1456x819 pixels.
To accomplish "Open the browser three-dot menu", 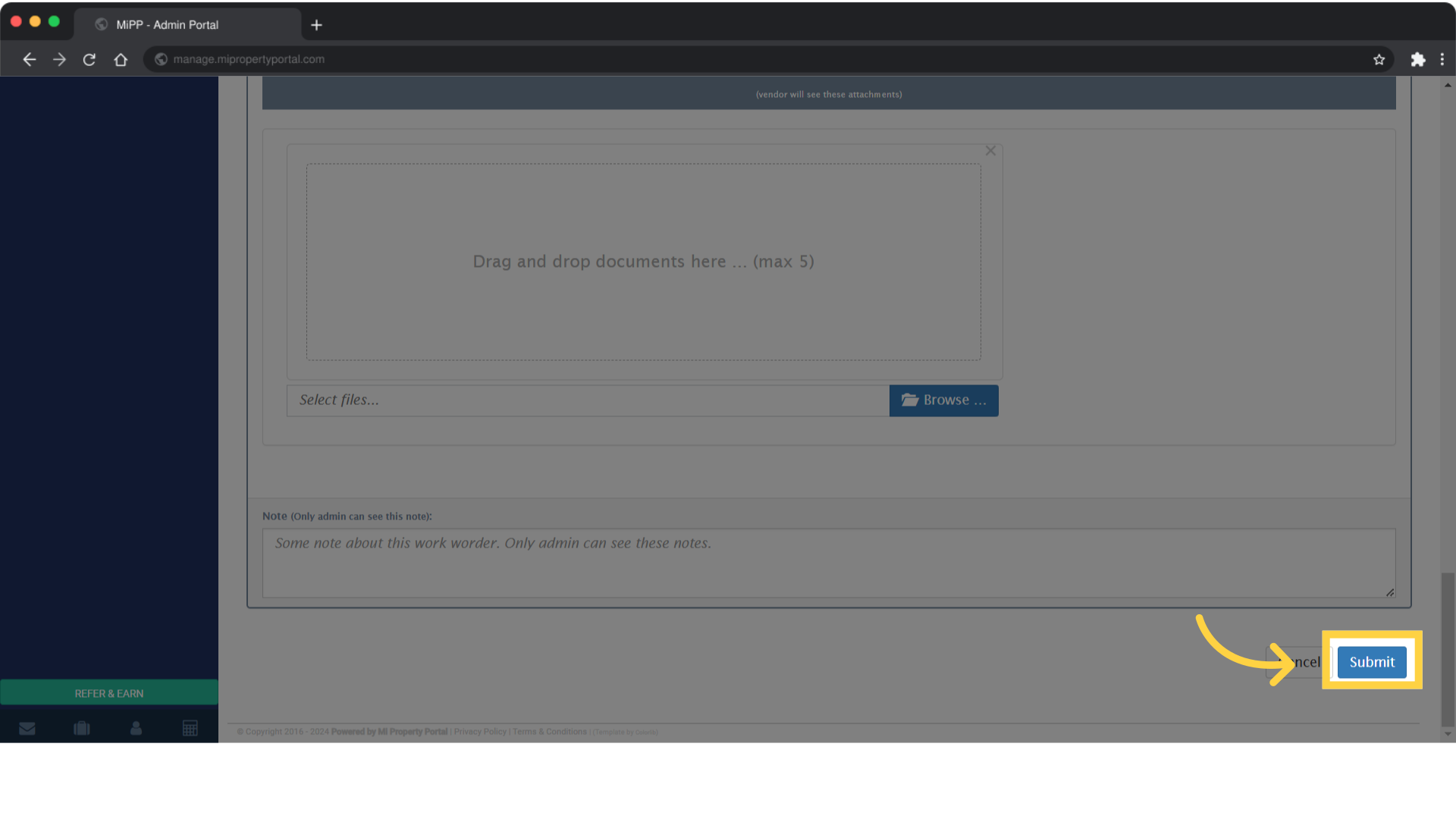I will (x=1442, y=59).
